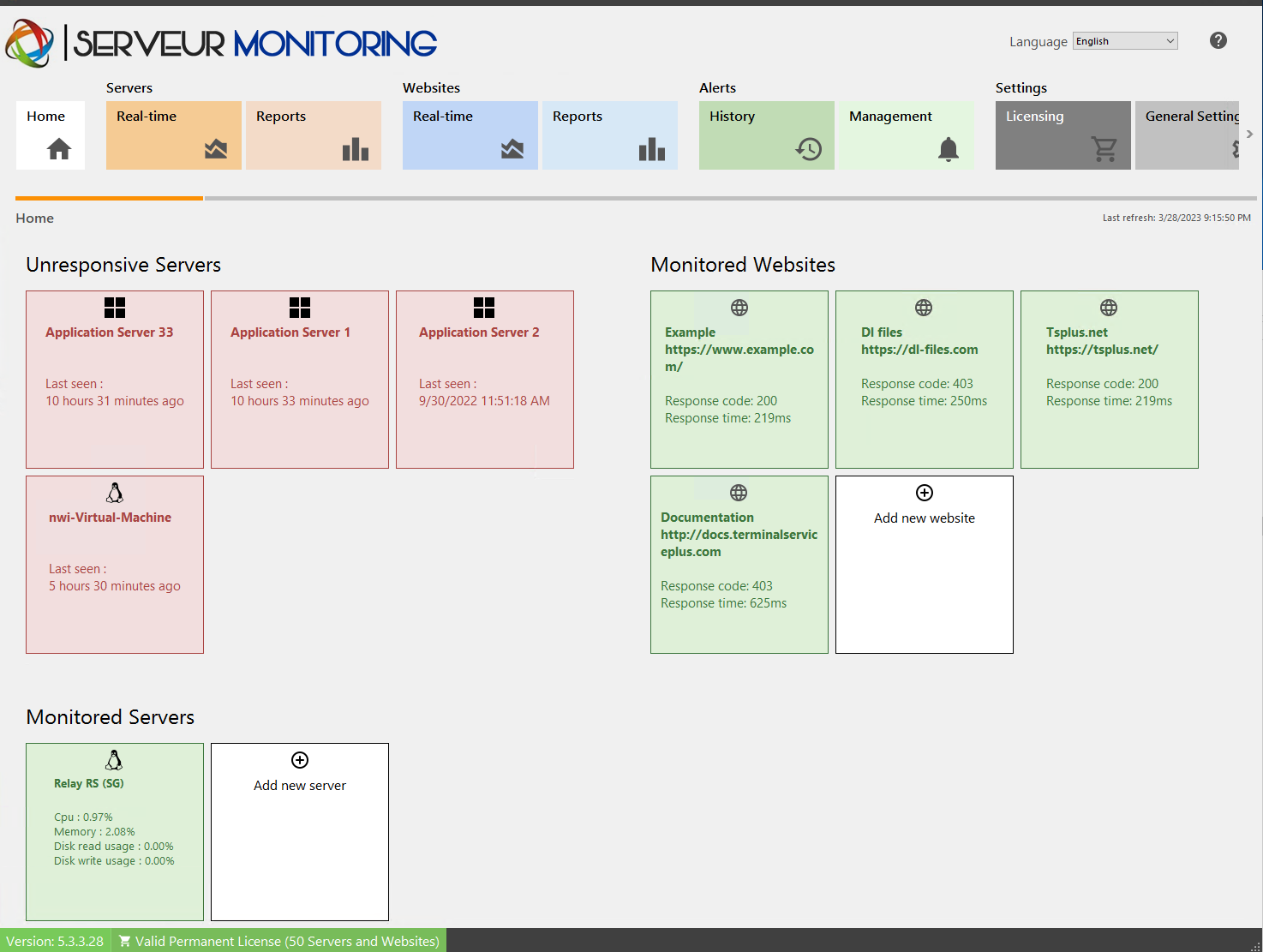The height and width of the screenshot is (952, 1263).
Task: Click the Valid Permanent License status entry
Action: point(278,941)
